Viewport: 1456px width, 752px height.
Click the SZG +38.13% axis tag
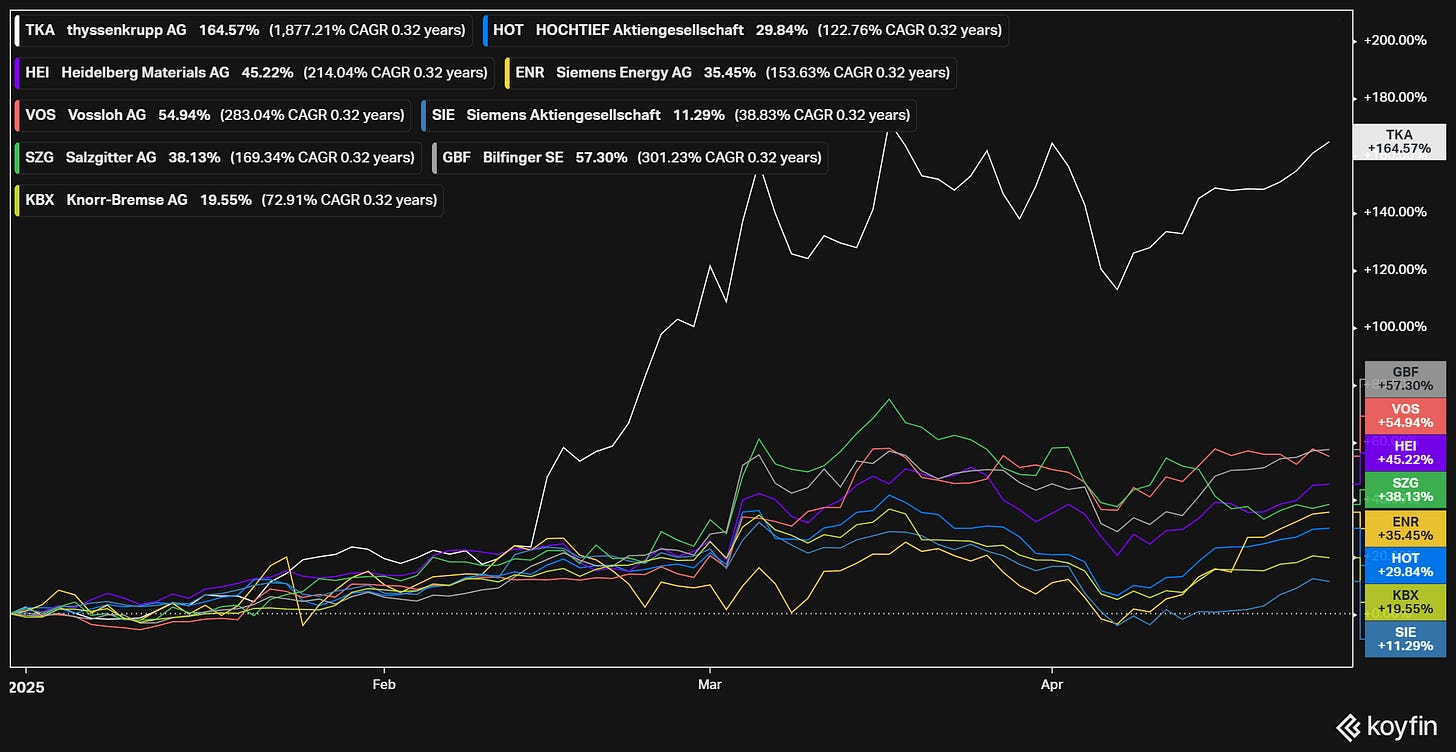pos(1405,491)
